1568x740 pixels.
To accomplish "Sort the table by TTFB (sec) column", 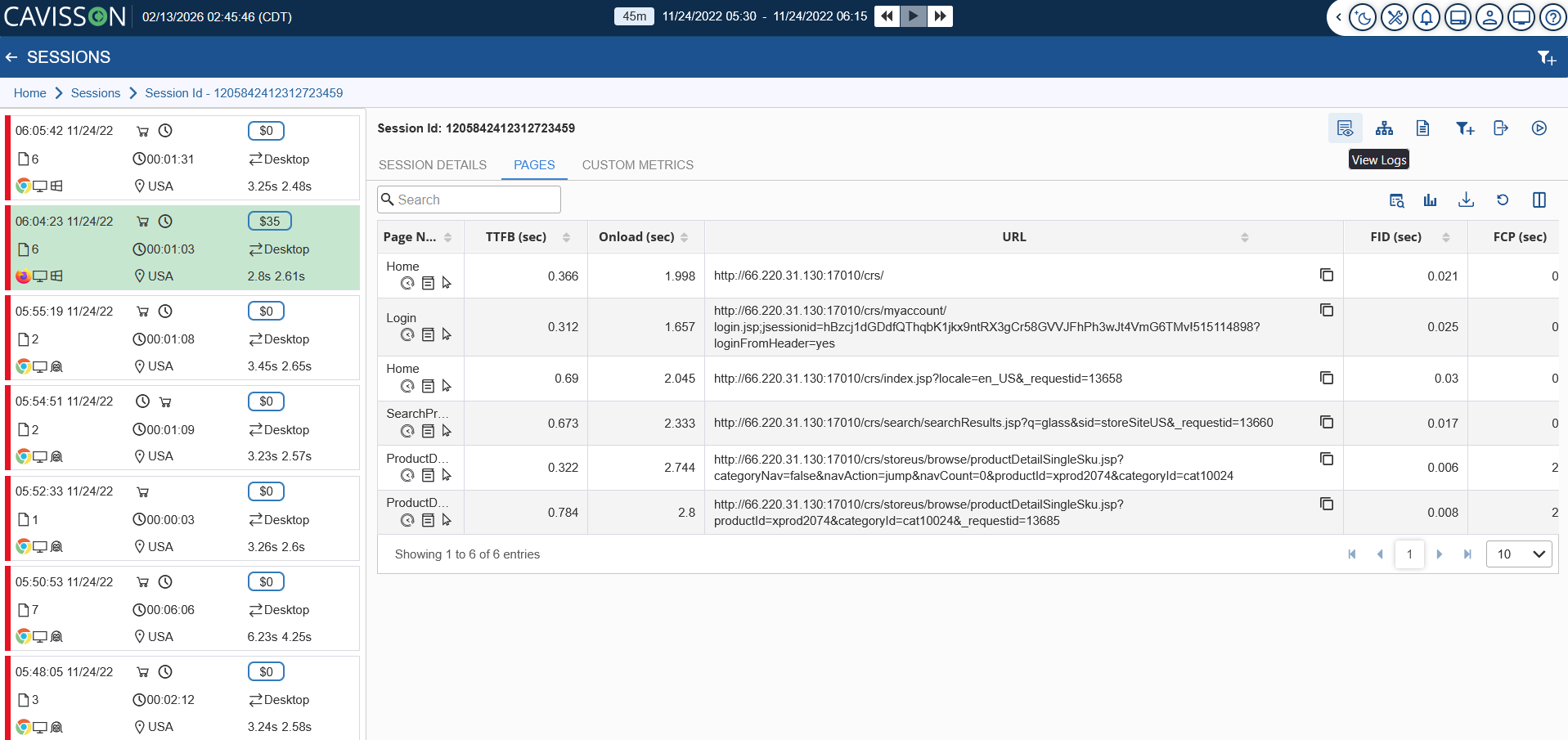I will pos(566,237).
